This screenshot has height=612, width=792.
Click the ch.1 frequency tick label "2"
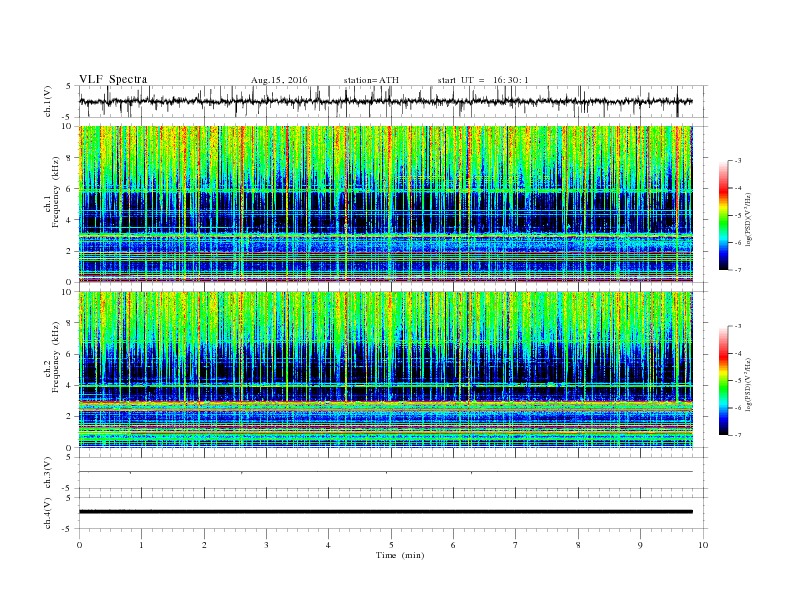click(x=69, y=251)
